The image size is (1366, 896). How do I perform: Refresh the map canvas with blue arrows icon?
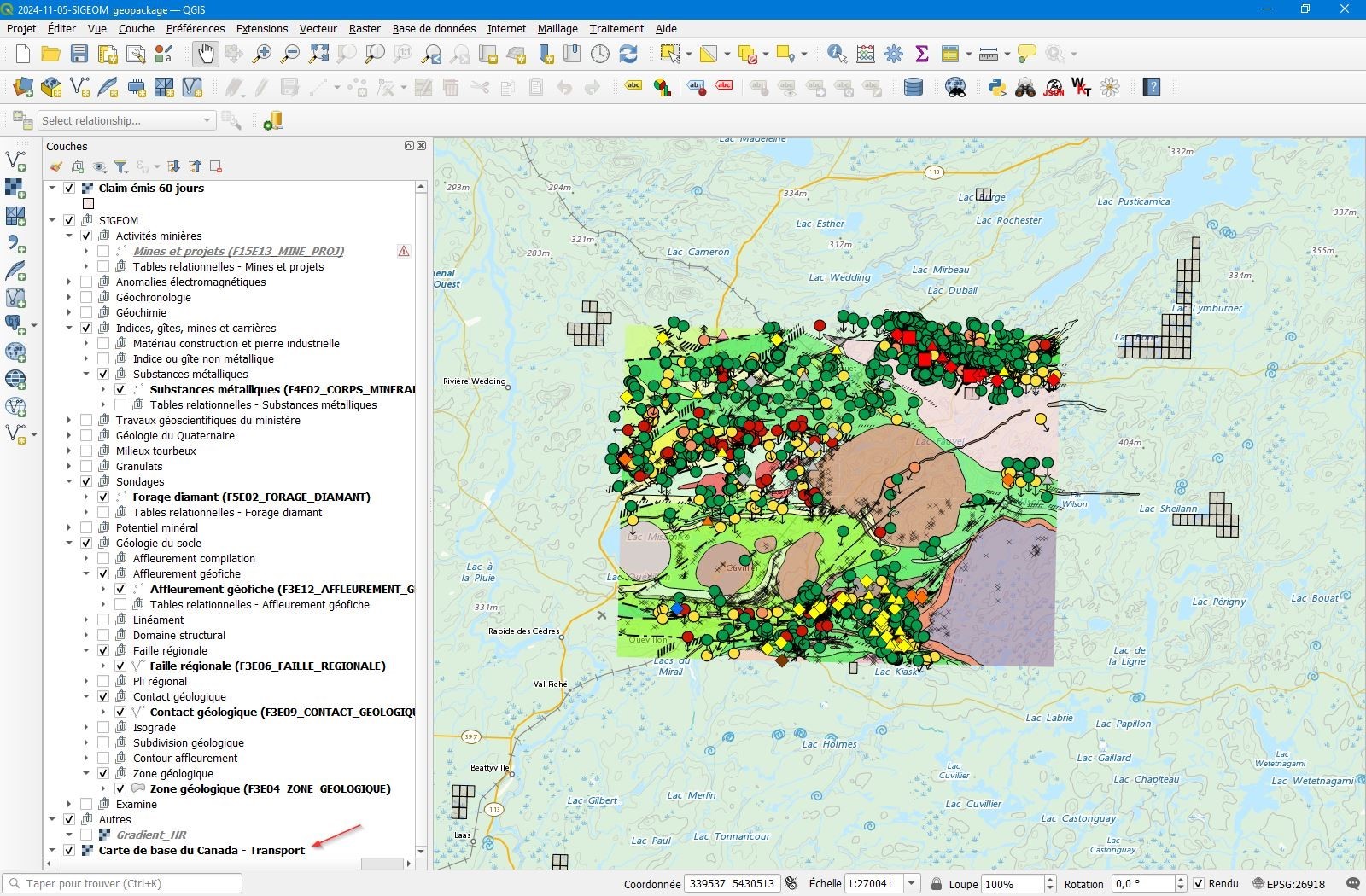(628, 54)
